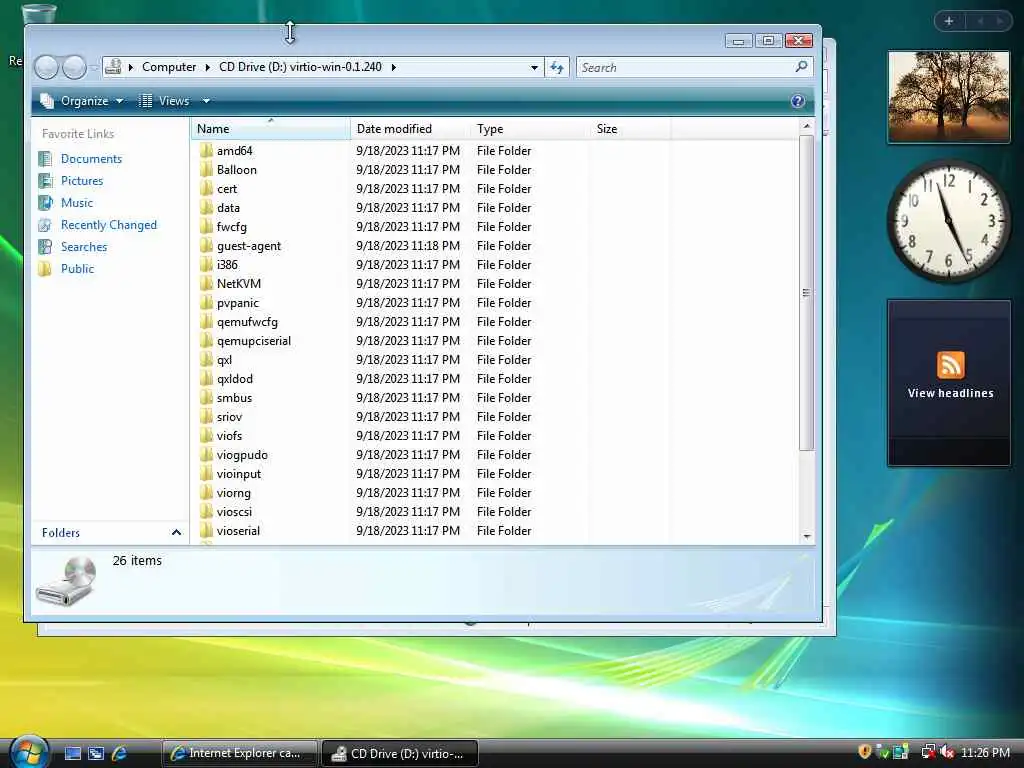The image size is (1024, 768).
Task: Click the Searches icon in sidebar
Action: pyautogui.click(x=45, y=247)
